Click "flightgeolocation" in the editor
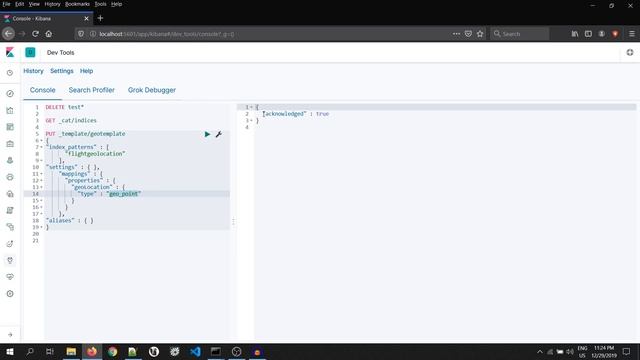This screenshot has height=360, width=640. click(95, 154)
